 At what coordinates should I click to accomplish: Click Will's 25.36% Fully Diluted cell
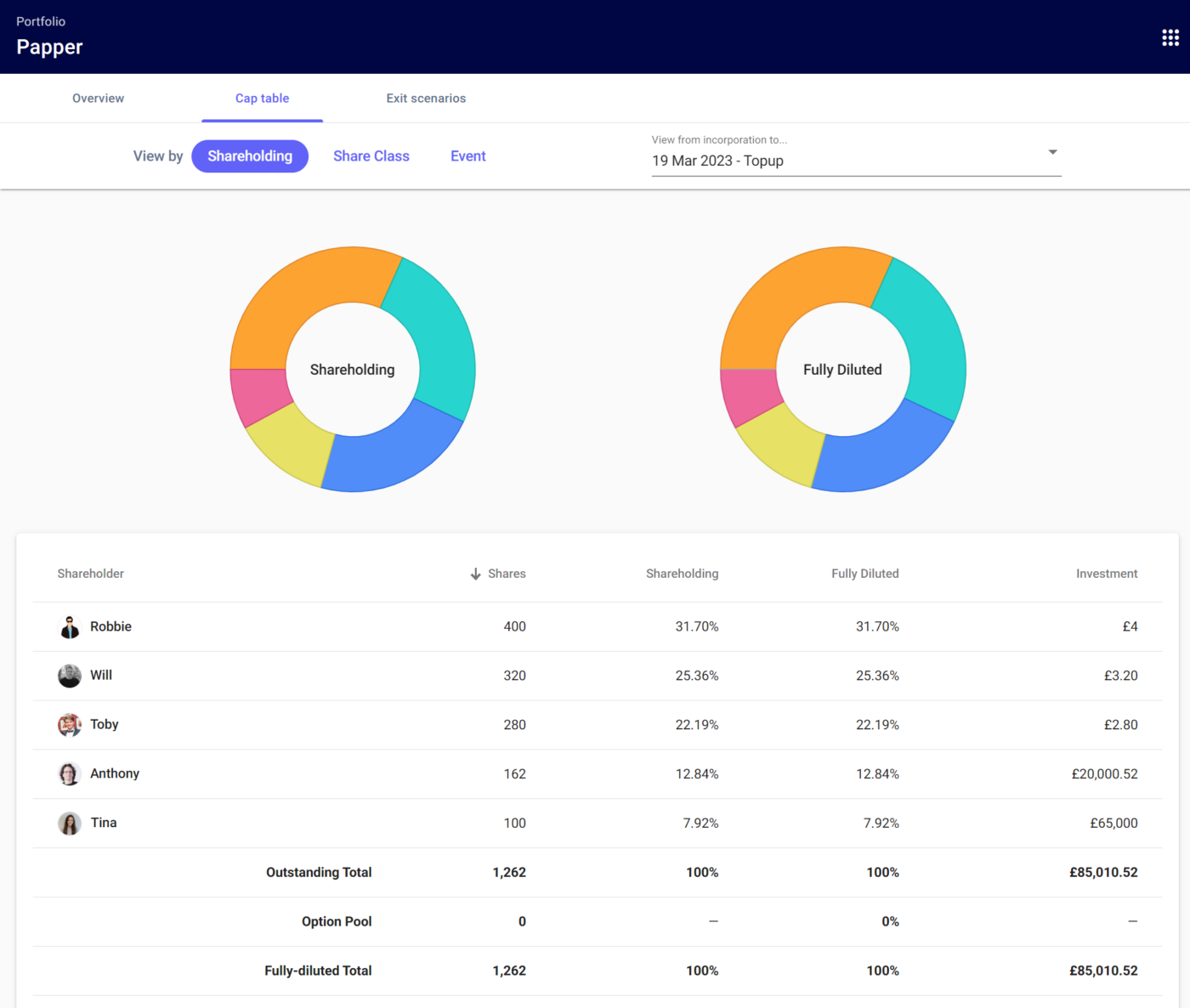click(x=877, y=676)
